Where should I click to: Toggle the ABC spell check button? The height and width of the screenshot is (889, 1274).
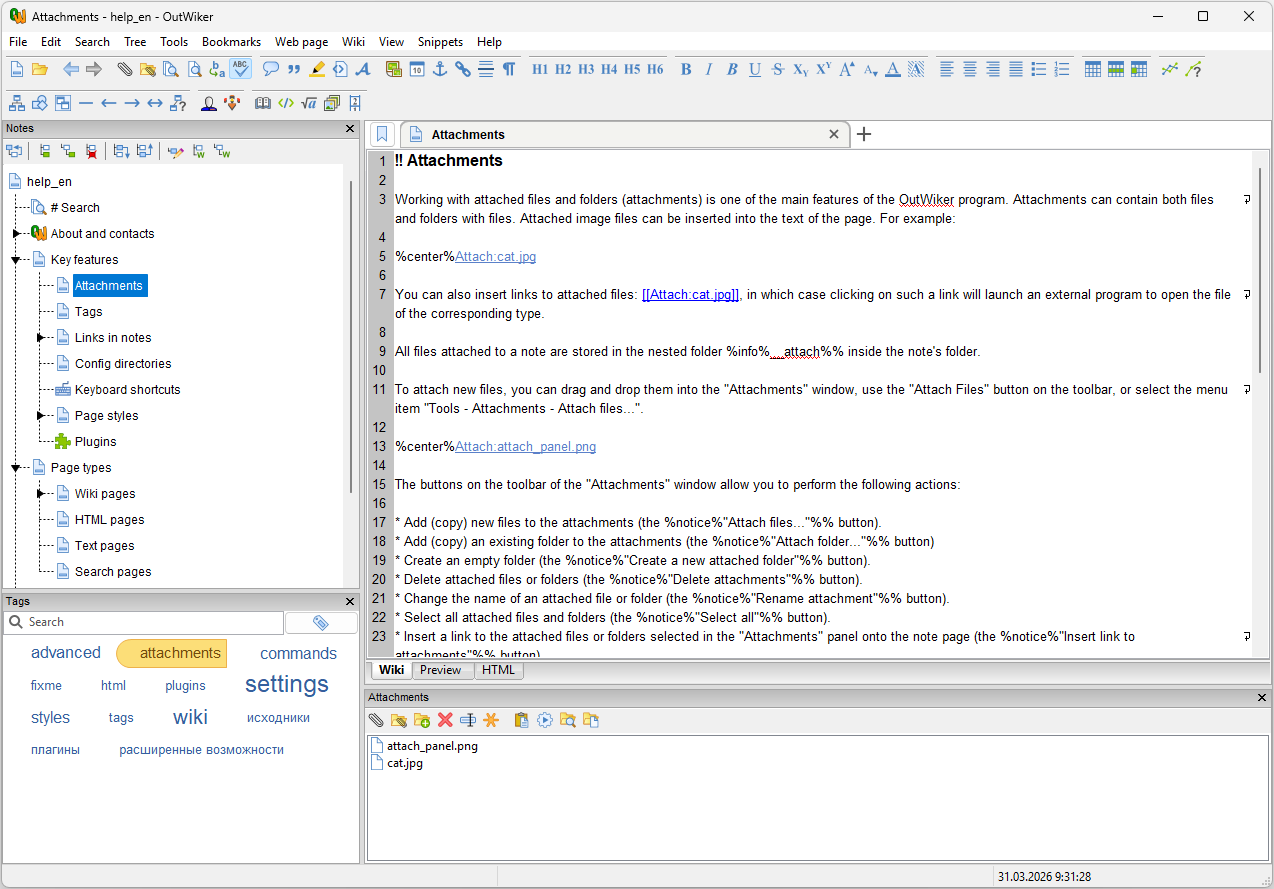click(240, 69)
